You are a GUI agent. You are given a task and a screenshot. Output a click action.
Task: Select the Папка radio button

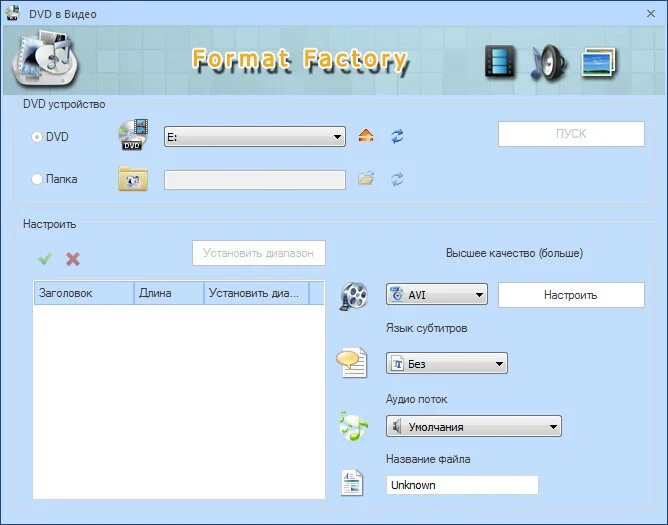(37, 179)
